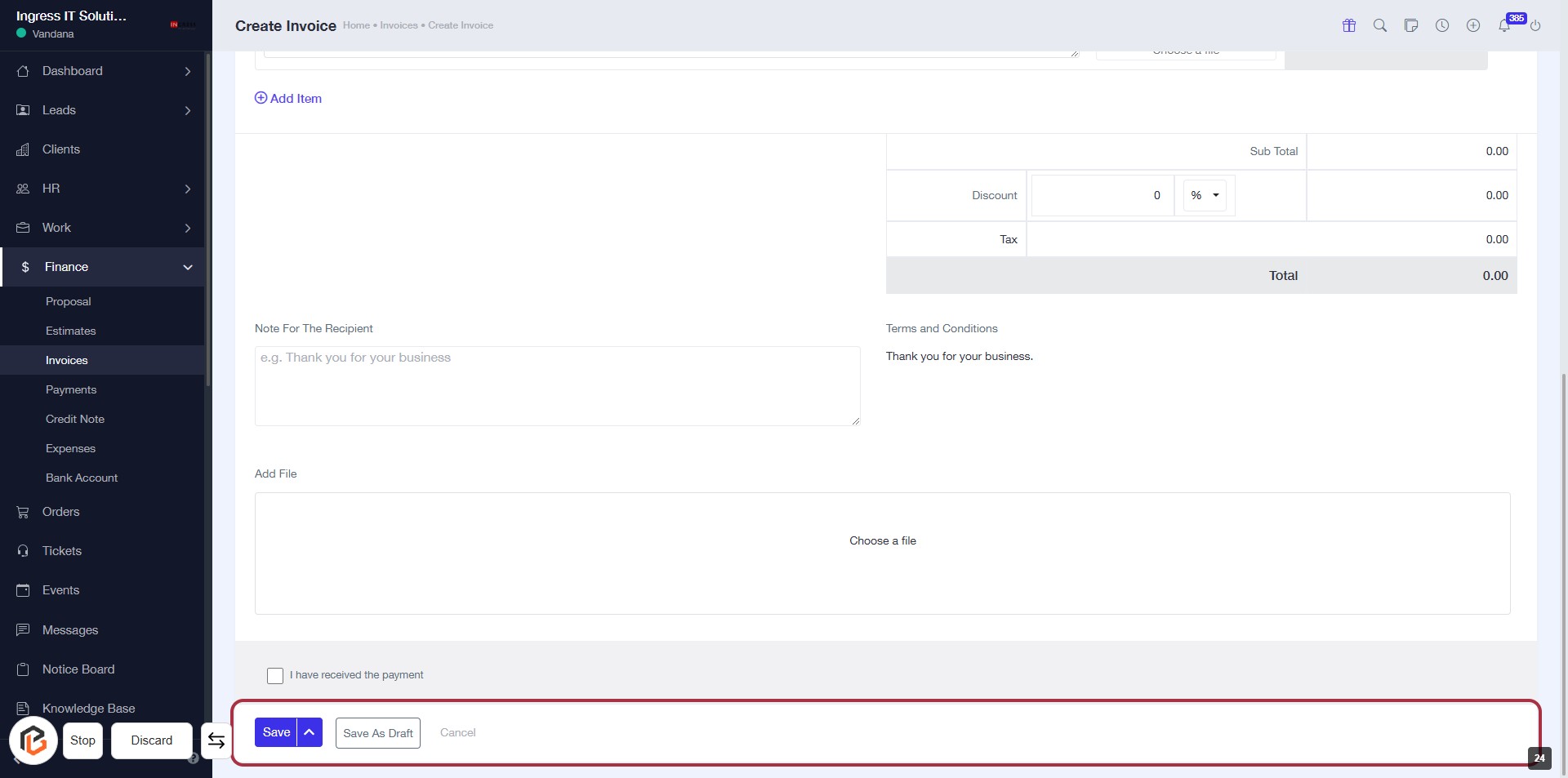Click the clock timer icon
The image size is (1568, 778).
click(1442, 25)
